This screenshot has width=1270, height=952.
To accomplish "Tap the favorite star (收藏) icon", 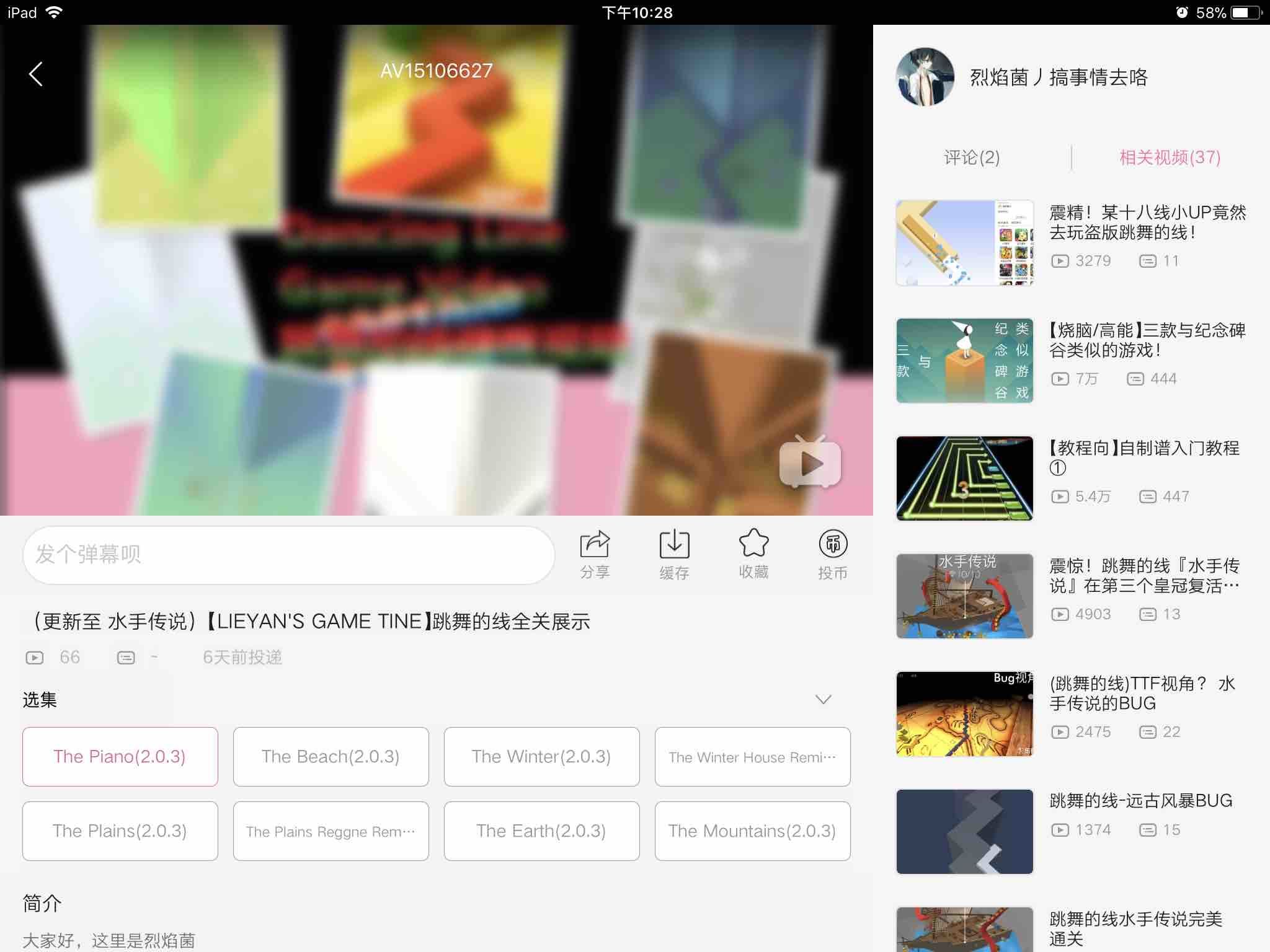I will 753,543.
